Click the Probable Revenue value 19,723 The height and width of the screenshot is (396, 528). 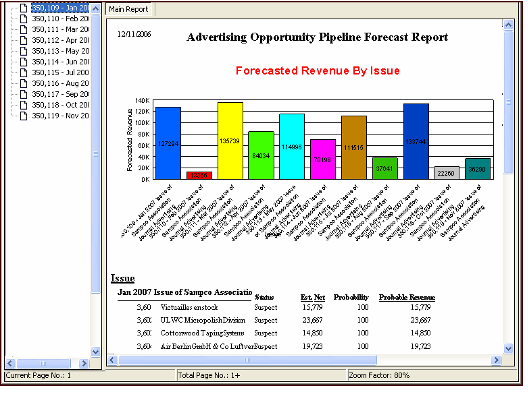(x=421, y=346)
